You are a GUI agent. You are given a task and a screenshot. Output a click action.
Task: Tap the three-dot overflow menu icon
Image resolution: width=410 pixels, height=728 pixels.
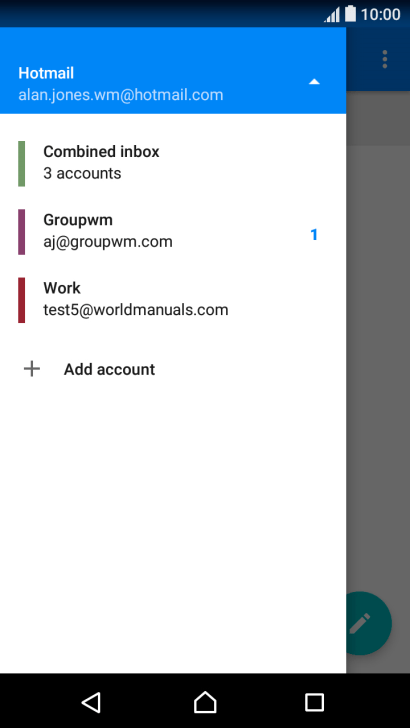click(384, 59)
